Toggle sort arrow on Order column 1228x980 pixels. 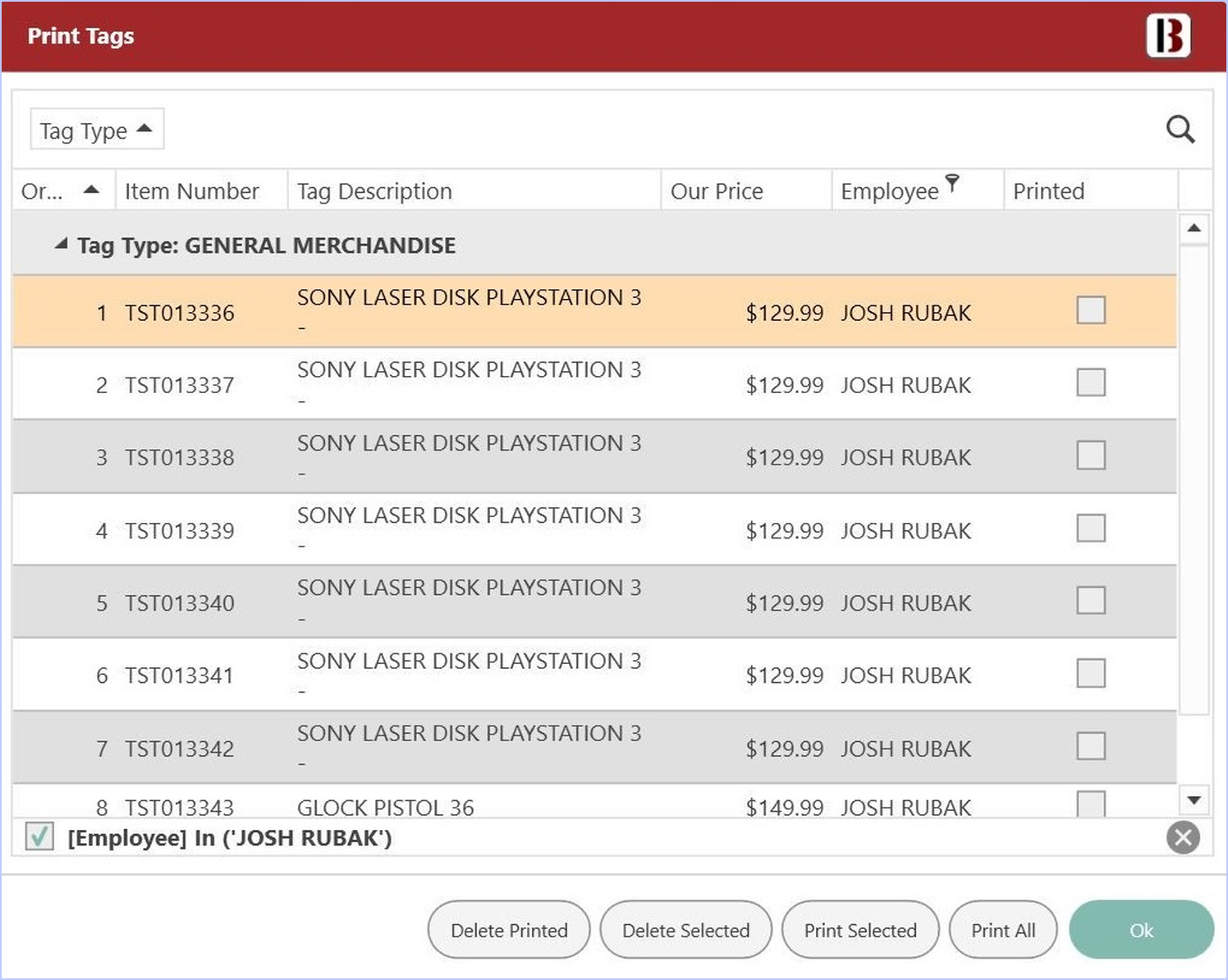coord(92,190)
